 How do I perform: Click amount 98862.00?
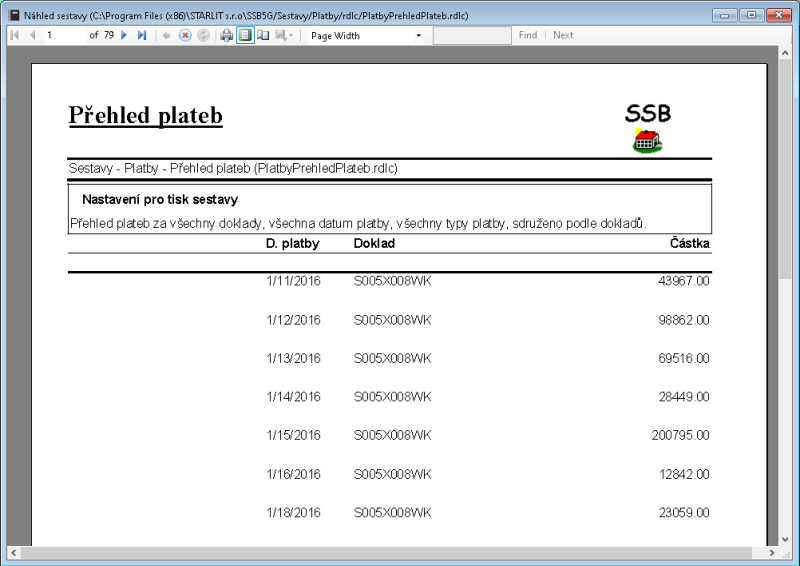(x=684, y=320)
